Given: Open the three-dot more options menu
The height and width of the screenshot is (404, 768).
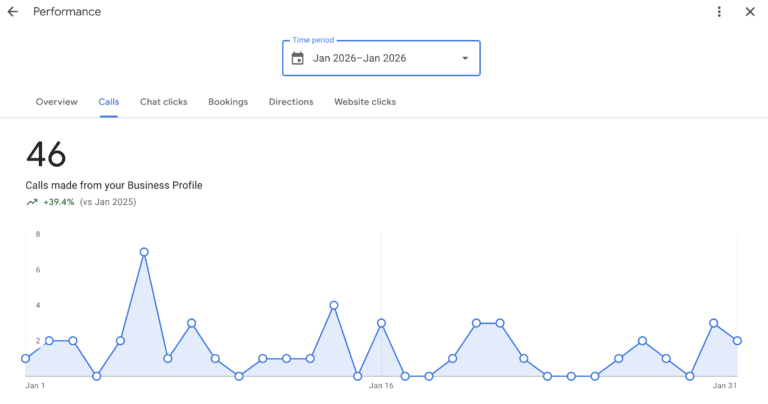Looking at the screenshot, I should (x=719, y=12).
